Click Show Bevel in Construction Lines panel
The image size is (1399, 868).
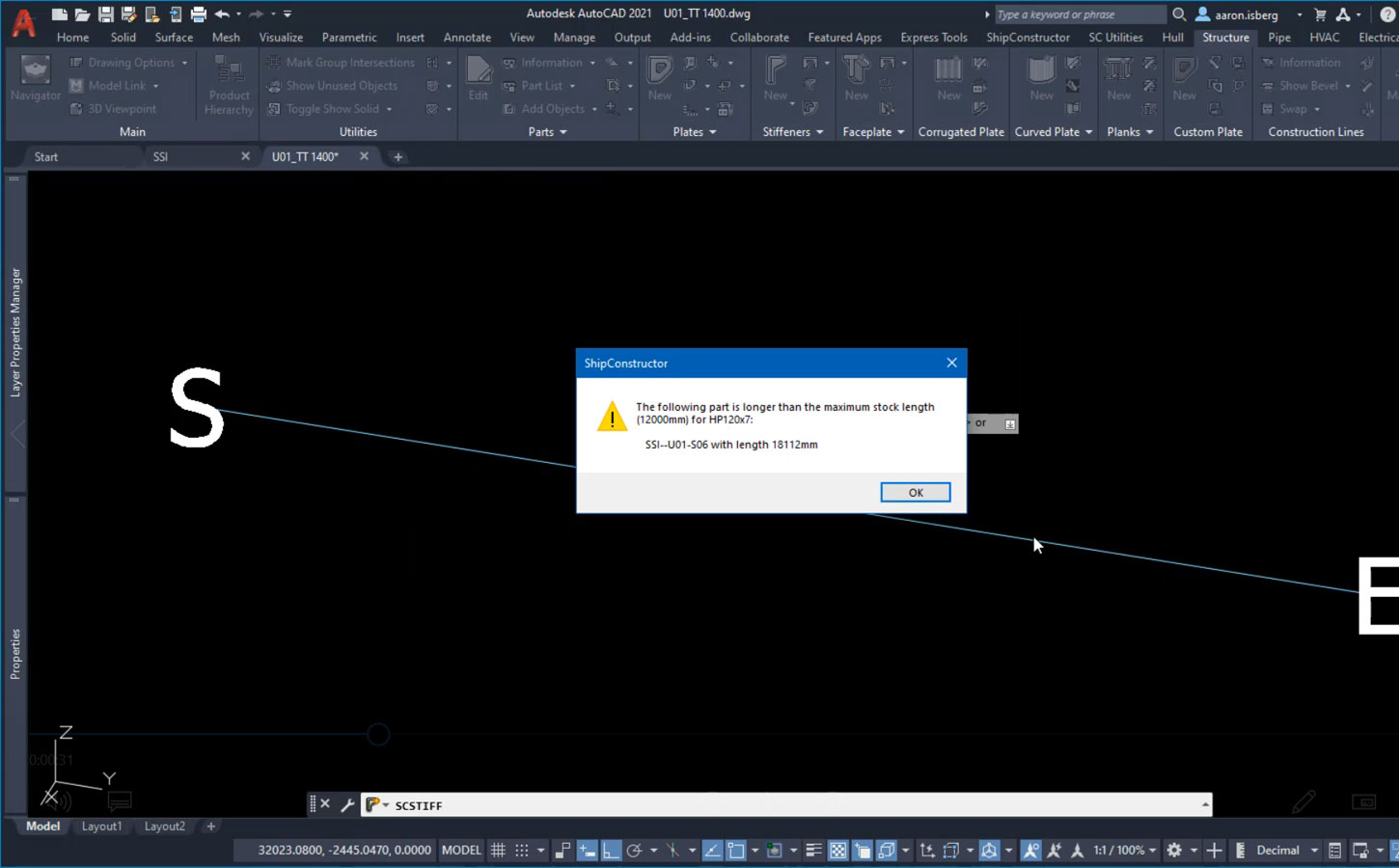(1306, 86)
